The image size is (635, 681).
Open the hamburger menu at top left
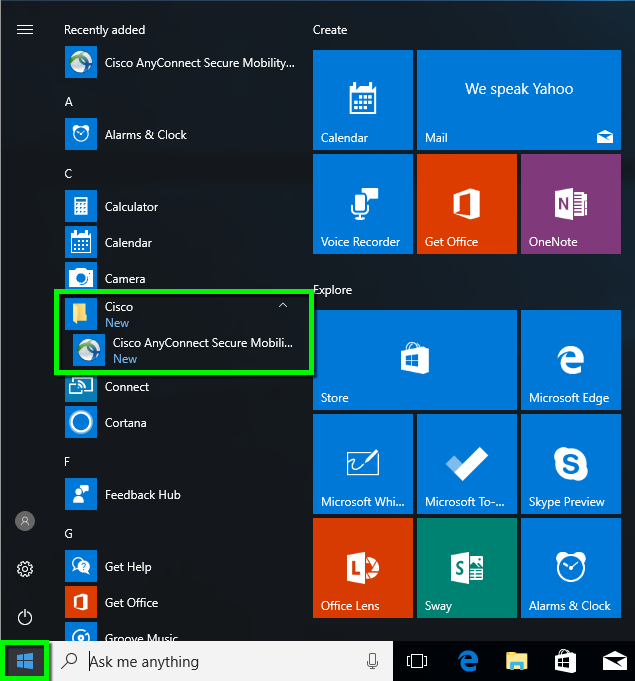[x=25, y=30]
